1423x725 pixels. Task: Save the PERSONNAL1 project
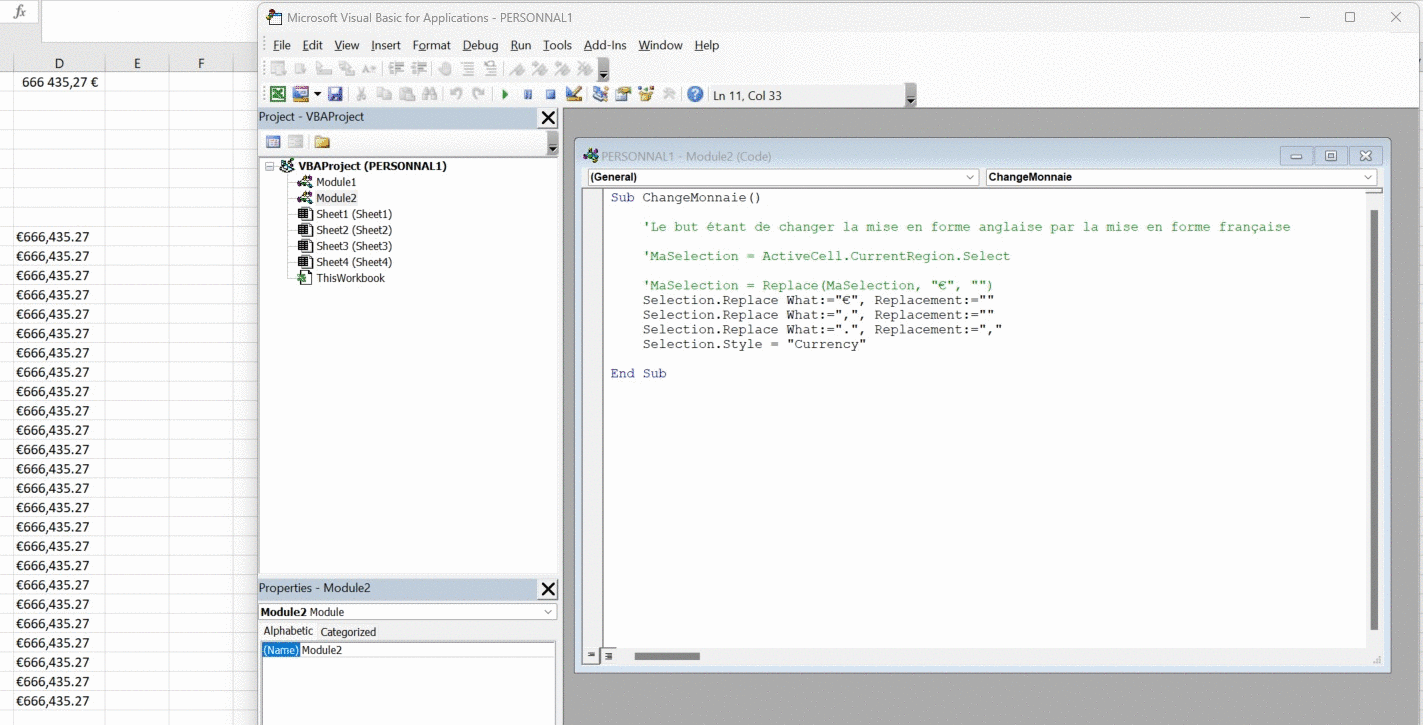[336, 93]
